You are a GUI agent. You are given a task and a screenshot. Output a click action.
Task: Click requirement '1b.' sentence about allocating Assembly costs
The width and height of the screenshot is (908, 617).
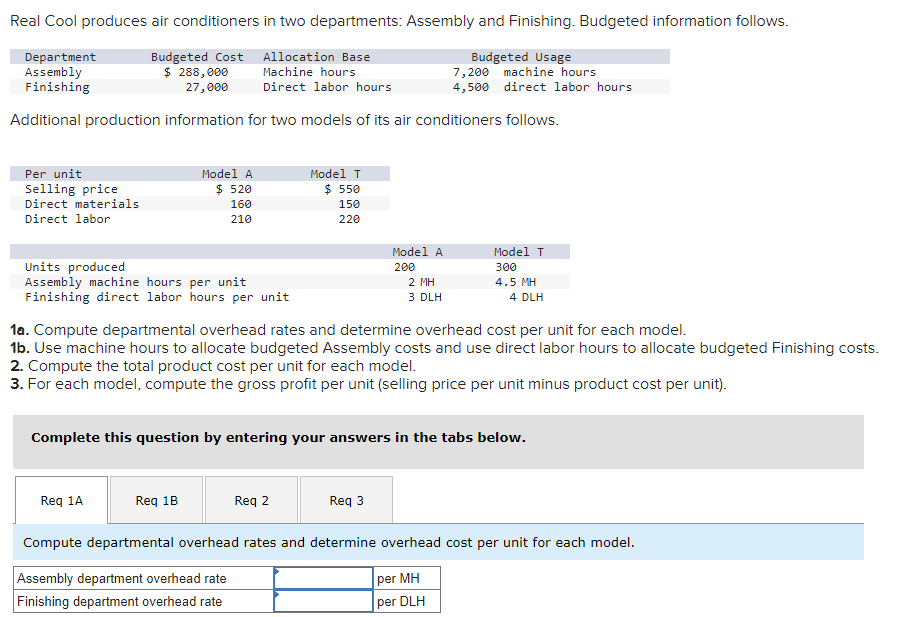click(444, 348)
